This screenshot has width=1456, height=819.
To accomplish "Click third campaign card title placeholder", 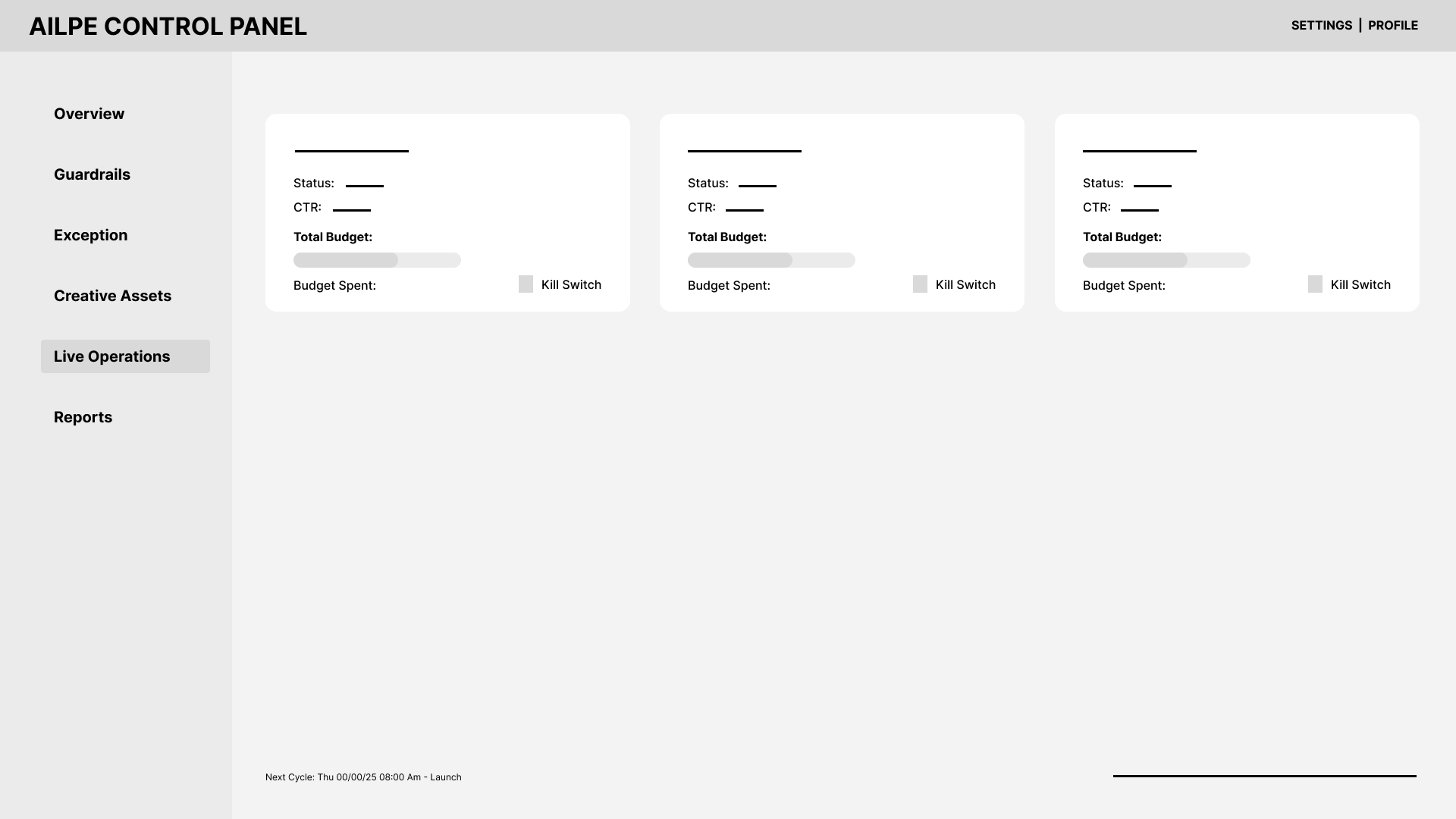I will (1139, 151).
